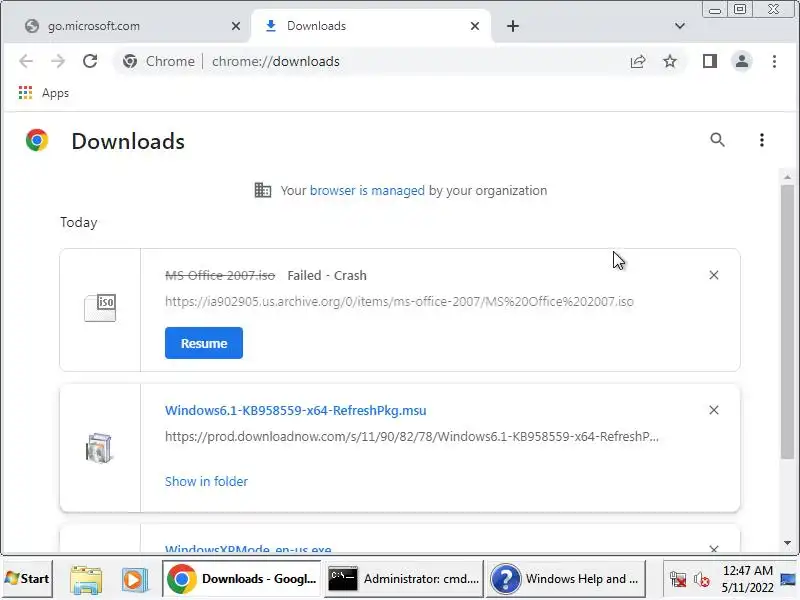
Task: Bookmark this tab with the star icon
Action: pyautogui.click(x=670, y=61)
